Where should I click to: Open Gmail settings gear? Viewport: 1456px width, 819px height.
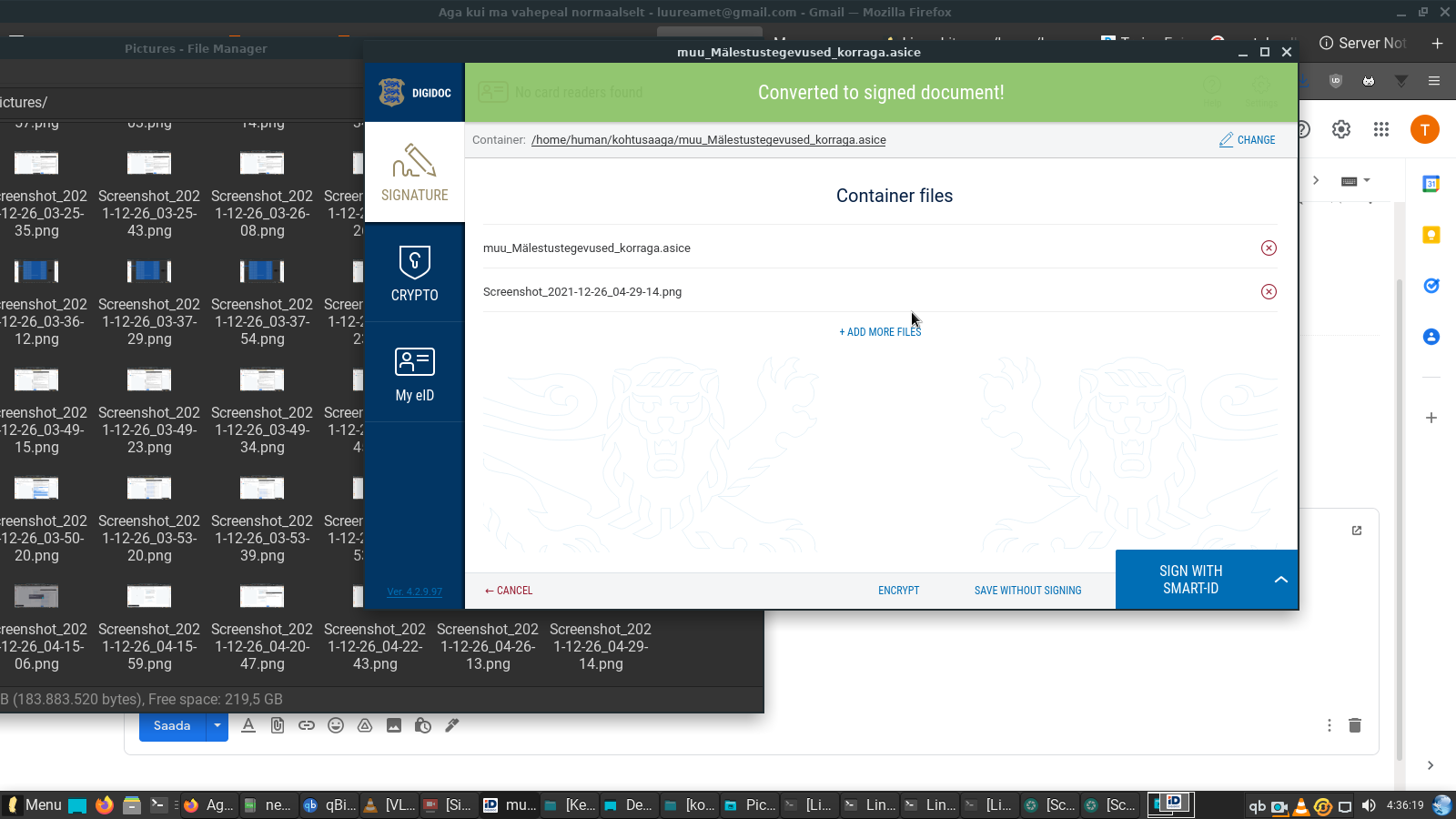coord(1341,129)
